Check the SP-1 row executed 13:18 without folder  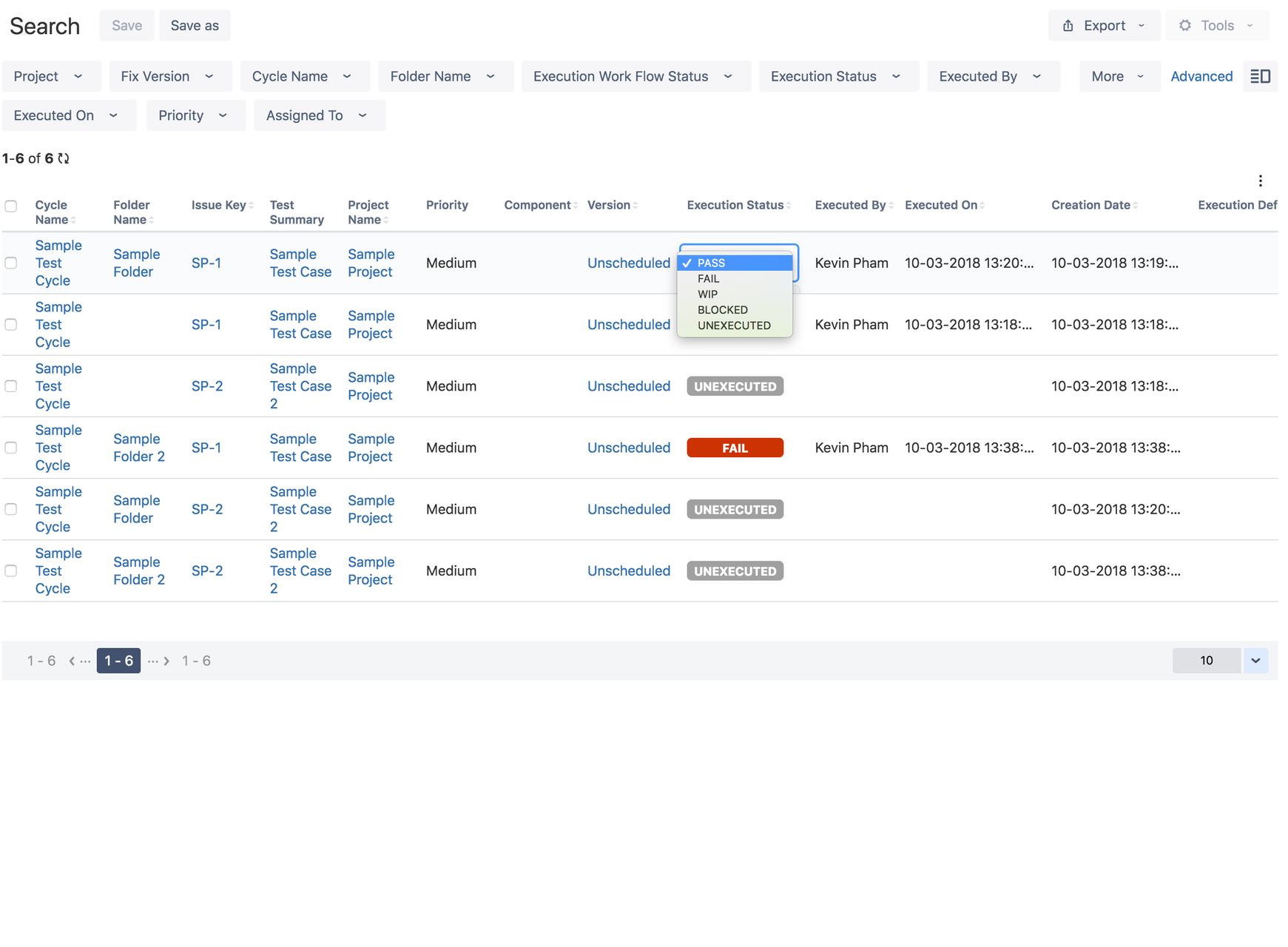11,325
